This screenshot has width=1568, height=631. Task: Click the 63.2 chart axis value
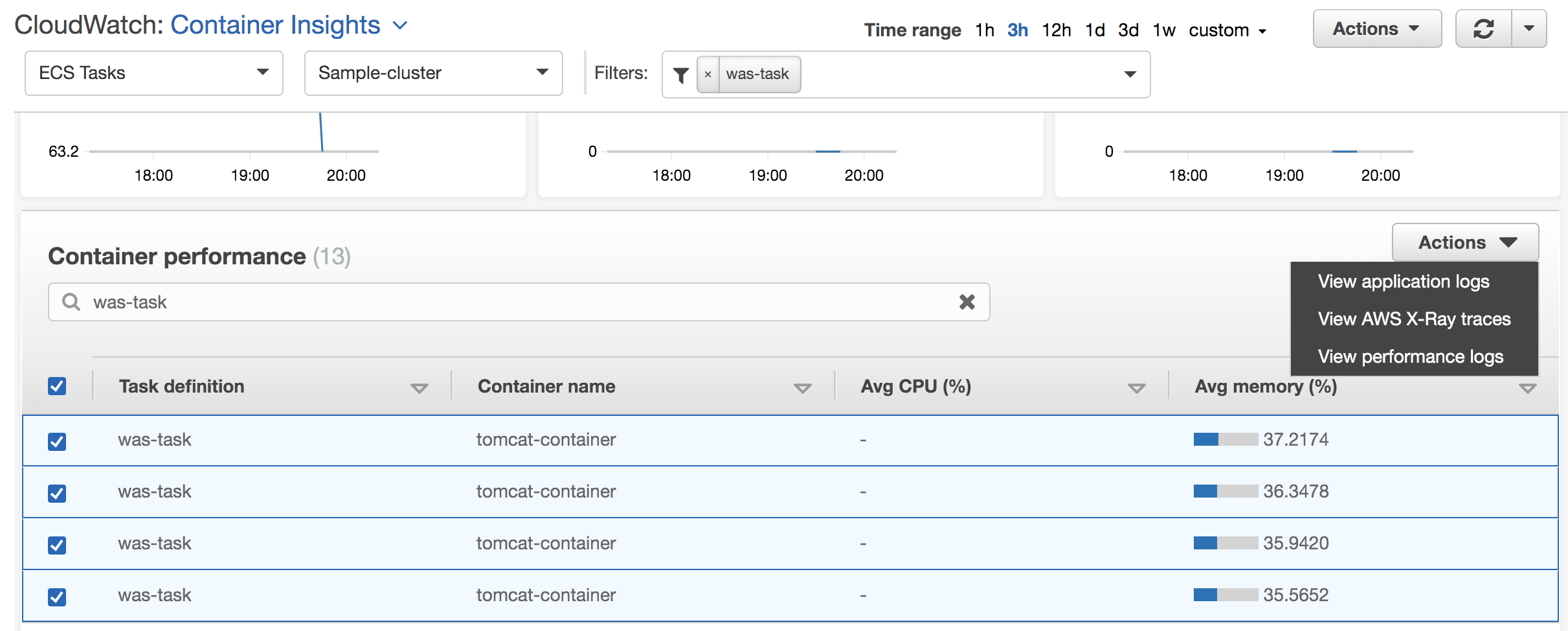(63, 152)
